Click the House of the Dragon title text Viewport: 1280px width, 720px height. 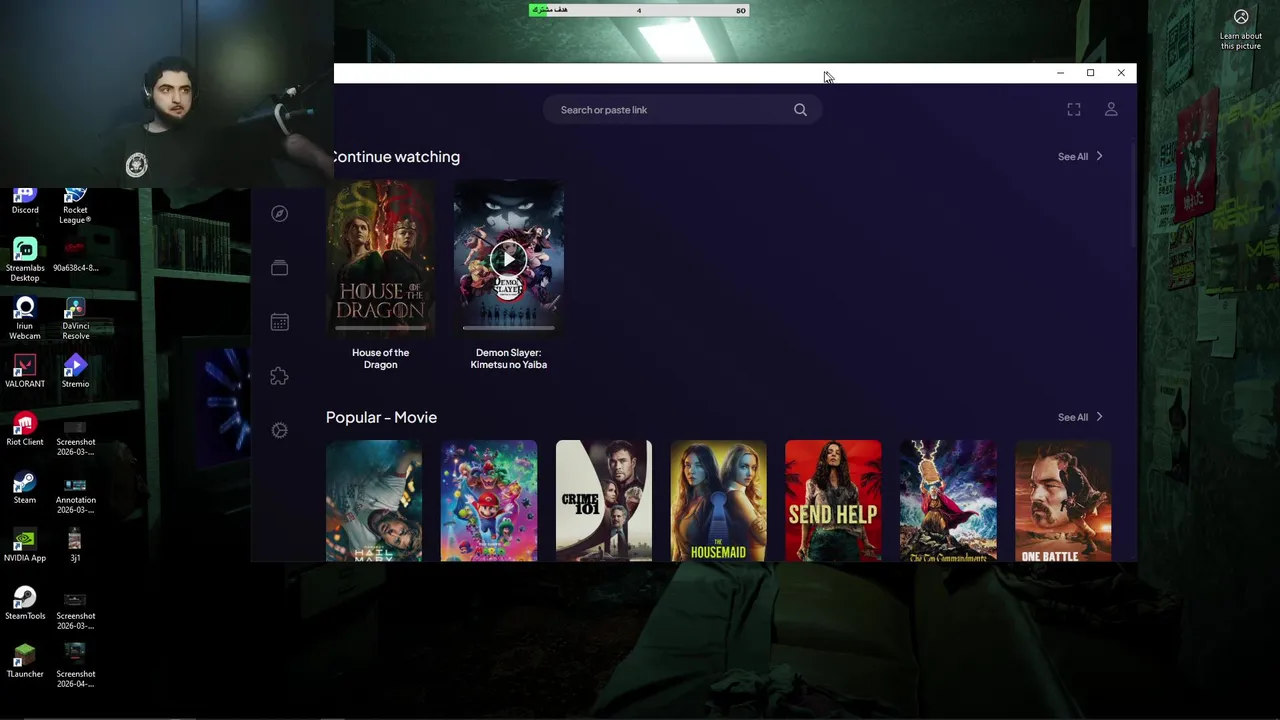[380, 359]
